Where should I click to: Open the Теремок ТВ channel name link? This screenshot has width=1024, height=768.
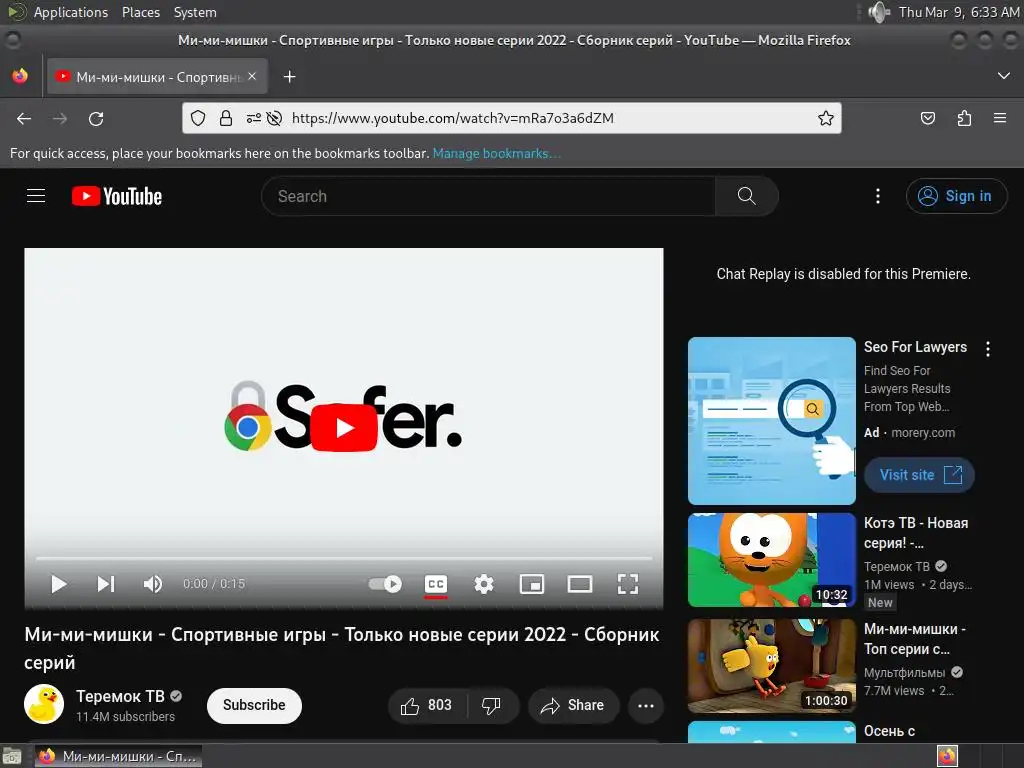coord(120,696)
